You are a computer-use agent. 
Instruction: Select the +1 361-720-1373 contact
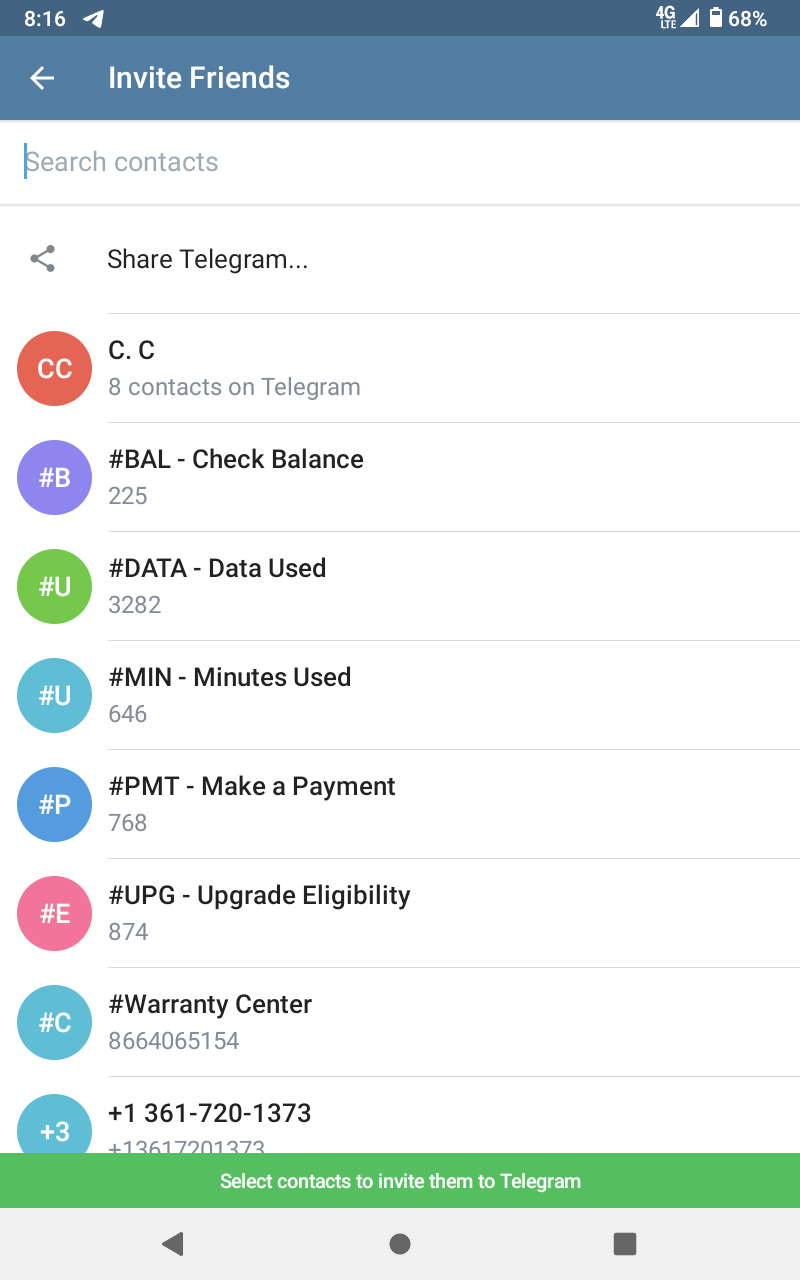400,1118
